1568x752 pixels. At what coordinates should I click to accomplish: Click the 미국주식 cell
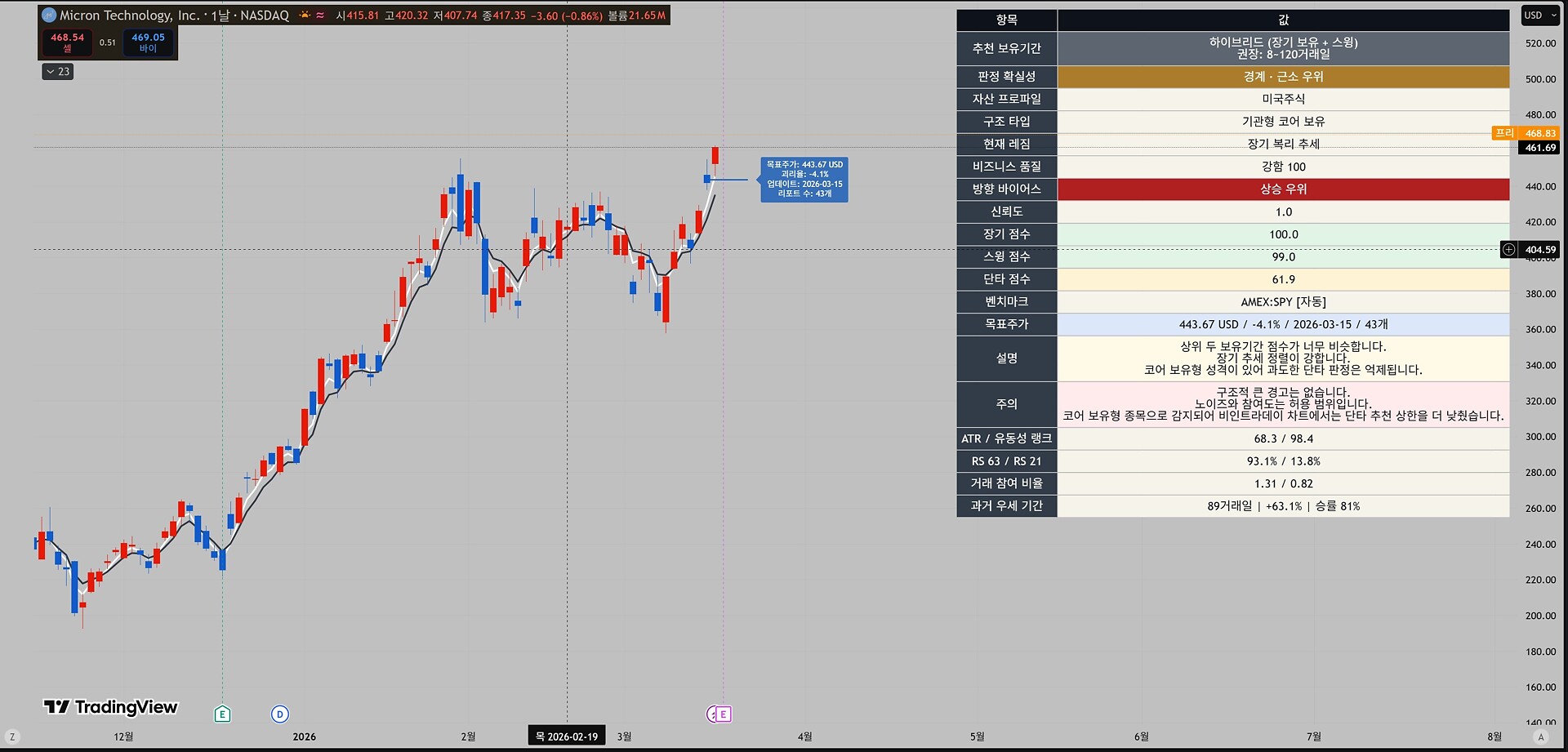(x=1284, y=99)
